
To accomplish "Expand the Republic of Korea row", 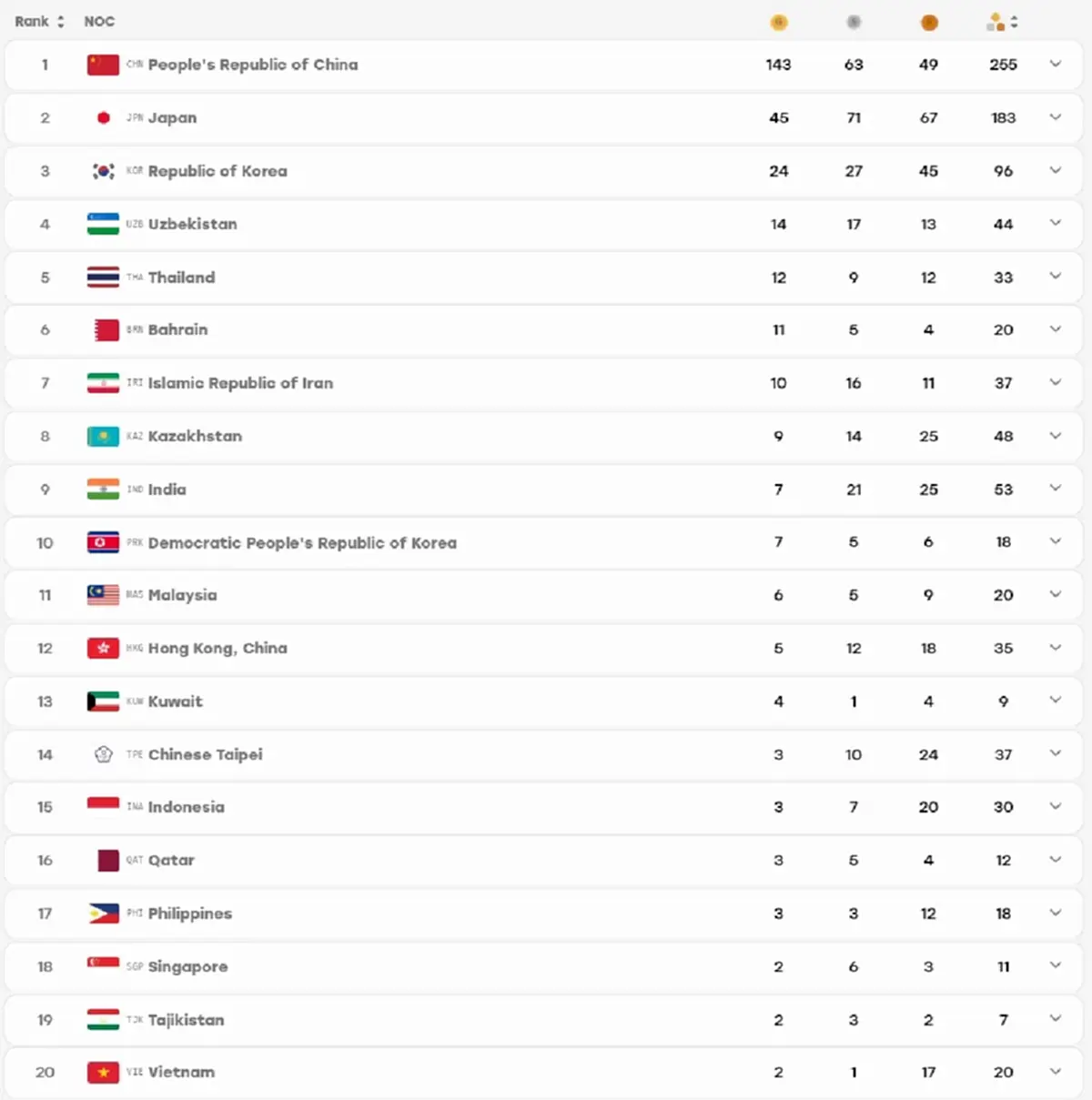I will click(x=1056, y=170).
